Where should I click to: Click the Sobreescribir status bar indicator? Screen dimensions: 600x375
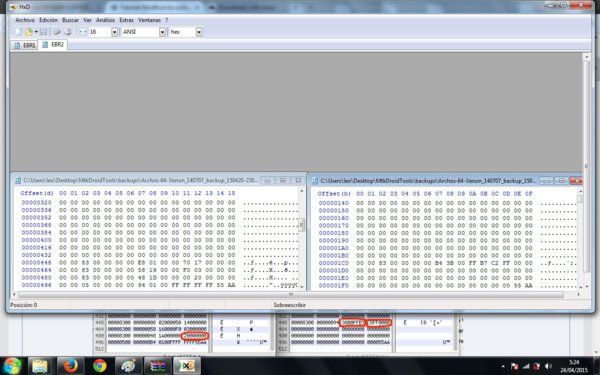(x=289, y=305)
